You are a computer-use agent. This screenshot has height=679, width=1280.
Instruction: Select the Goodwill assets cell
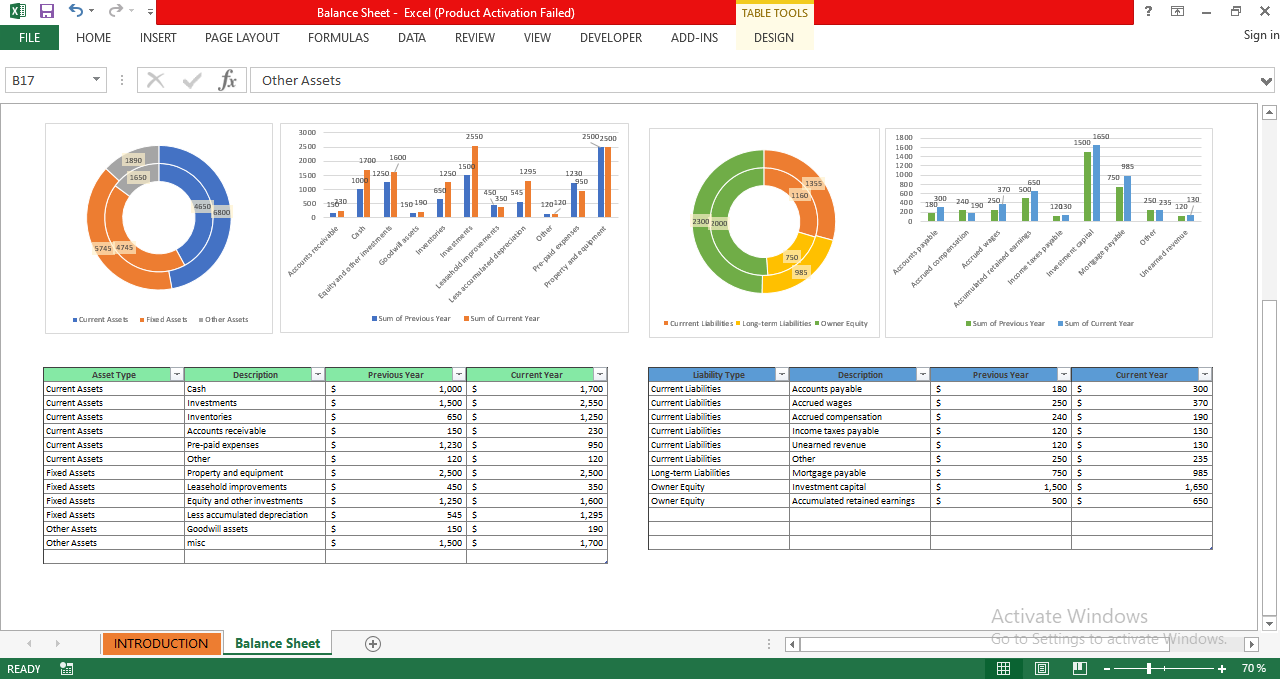(255, 529)
